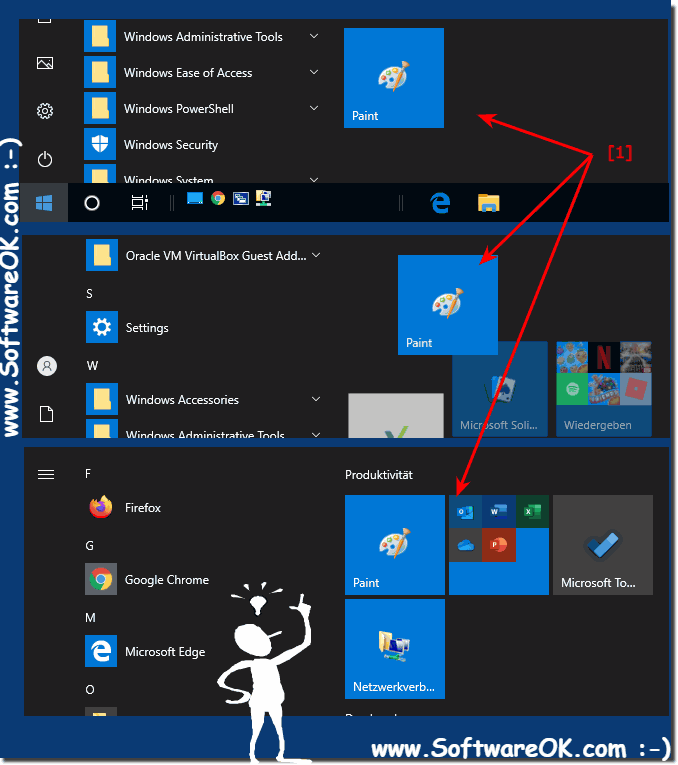Open the Microsoft To... tile
678x765 pixels.
[x=603, y=545]
